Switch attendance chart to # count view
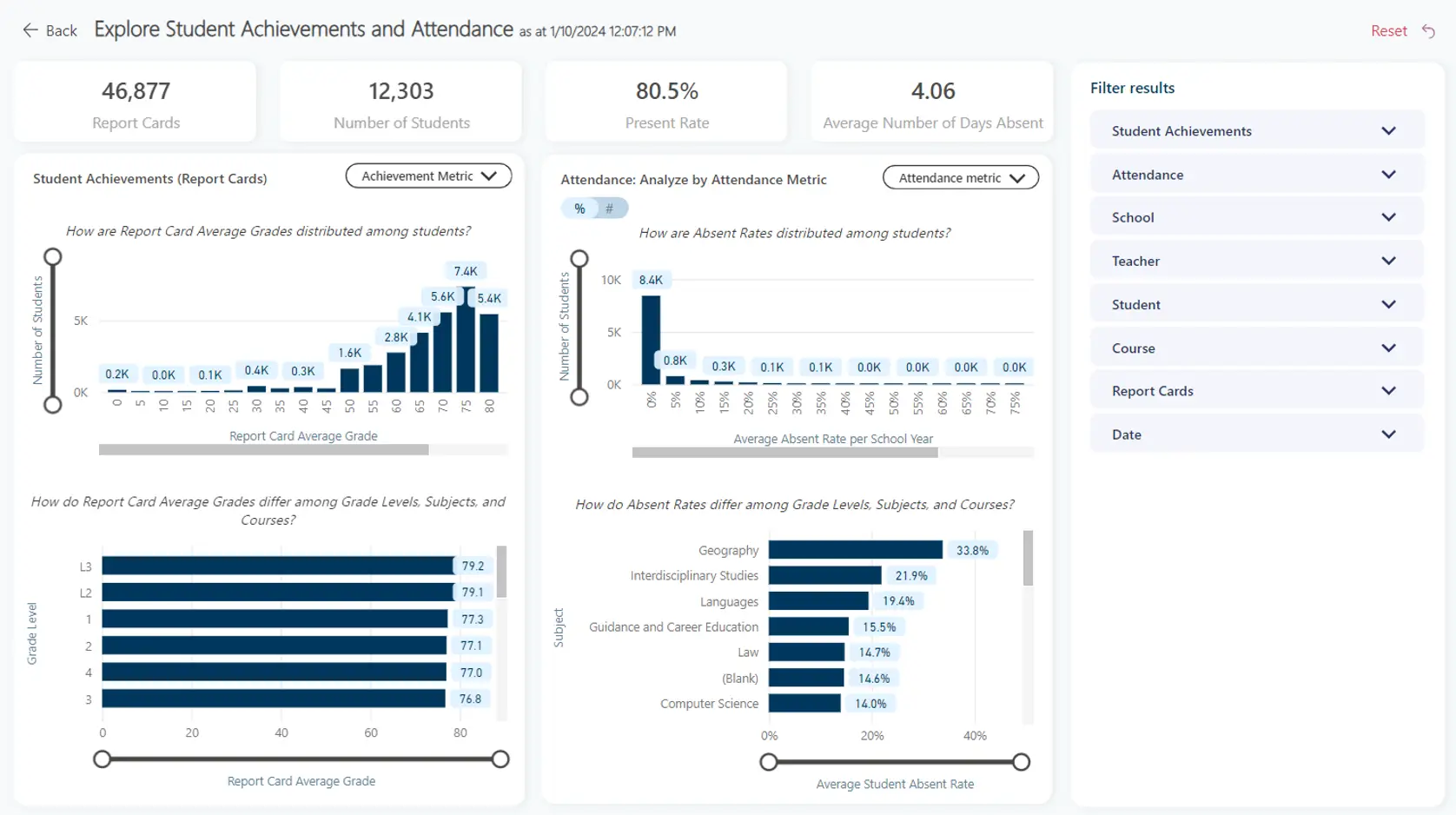This screenshot has height=815, width=1456. coord(609,208)
